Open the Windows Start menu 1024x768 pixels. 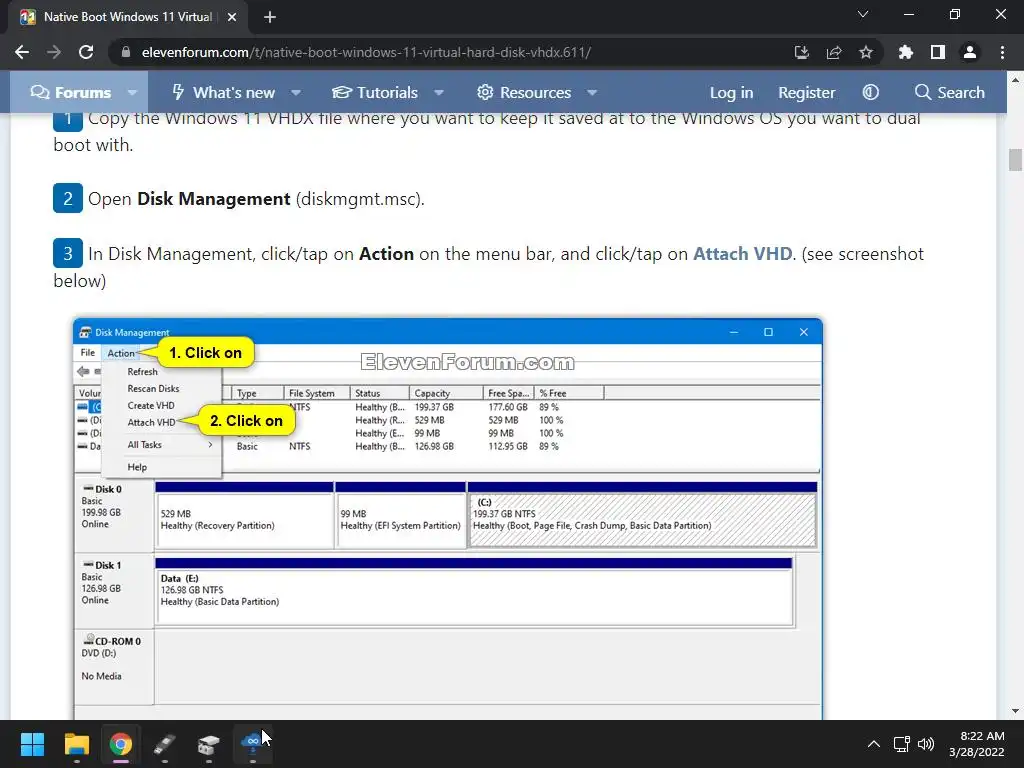[x=32, y=744]
